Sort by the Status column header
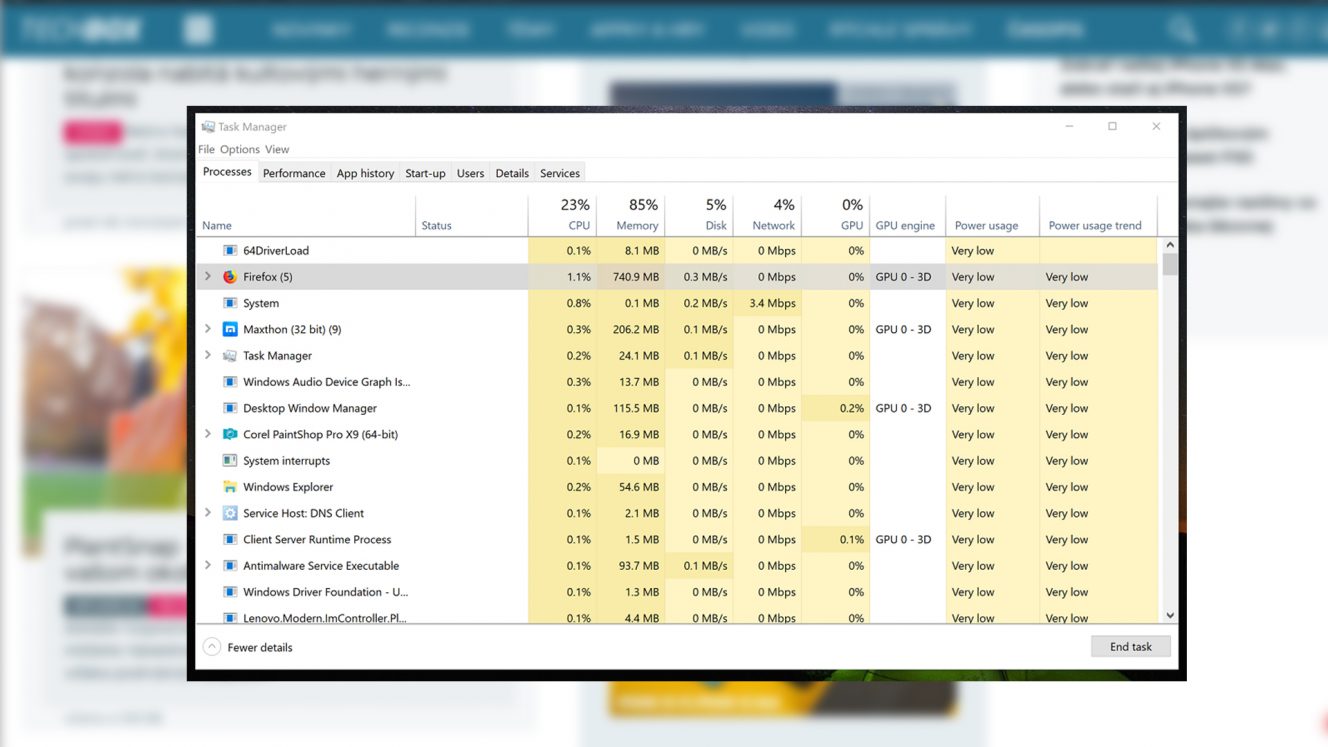 tap(472, 215)
